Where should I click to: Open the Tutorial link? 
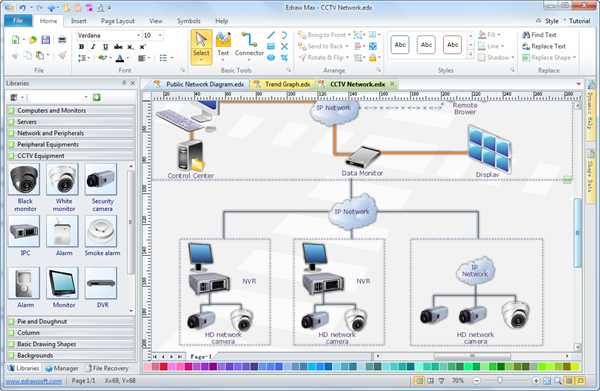point(579,21)
